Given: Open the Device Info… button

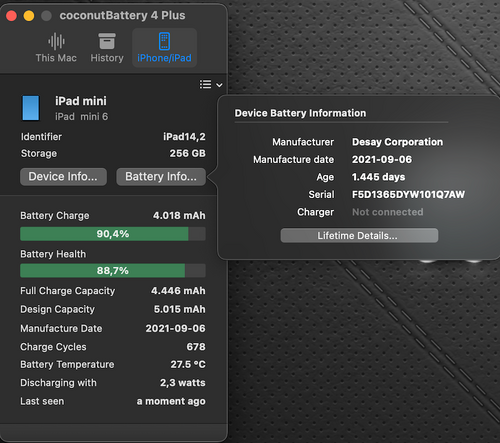Looking at the screenshot, I should (x=63, y=176).
